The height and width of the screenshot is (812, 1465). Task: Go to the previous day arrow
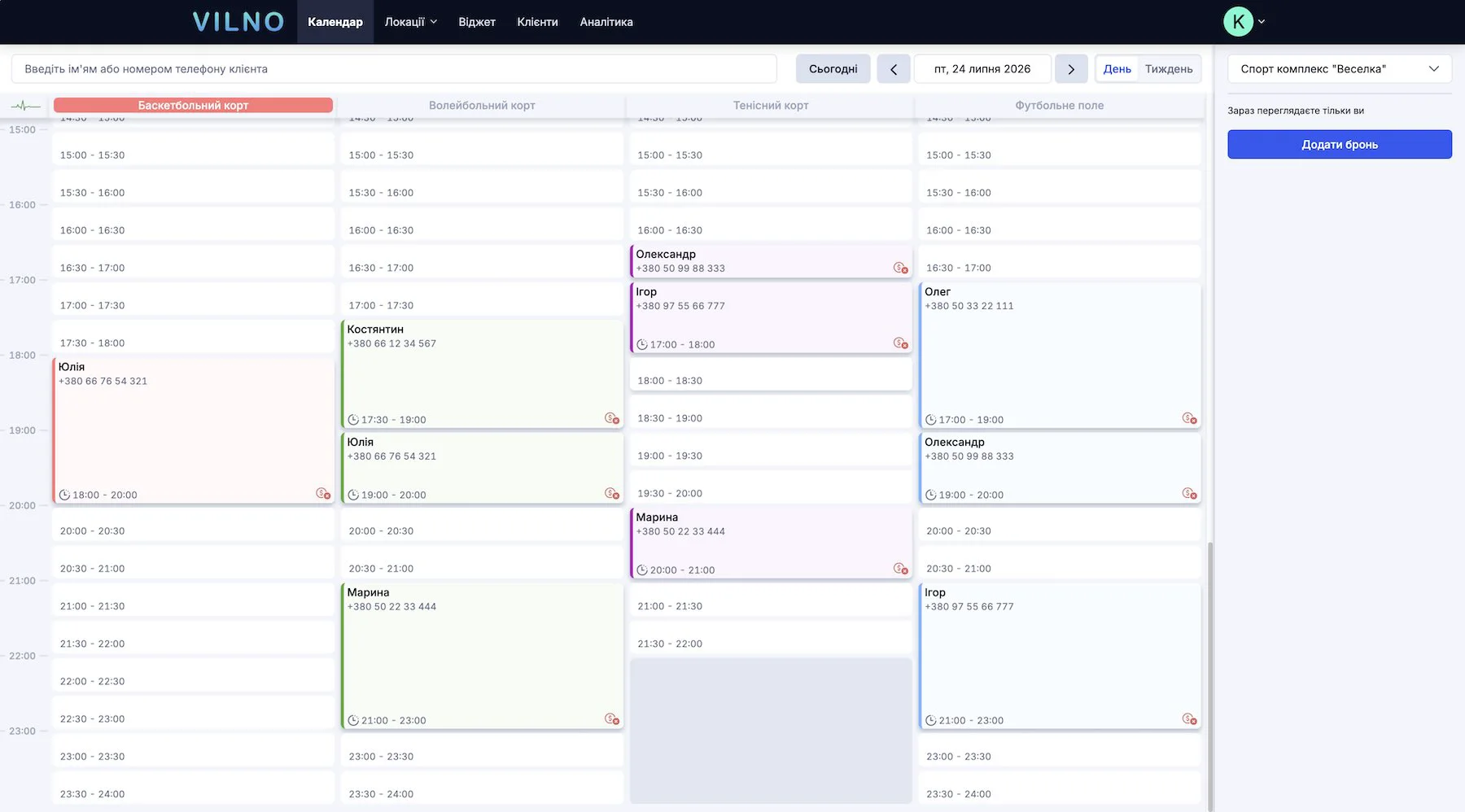(x=894, y=69)
